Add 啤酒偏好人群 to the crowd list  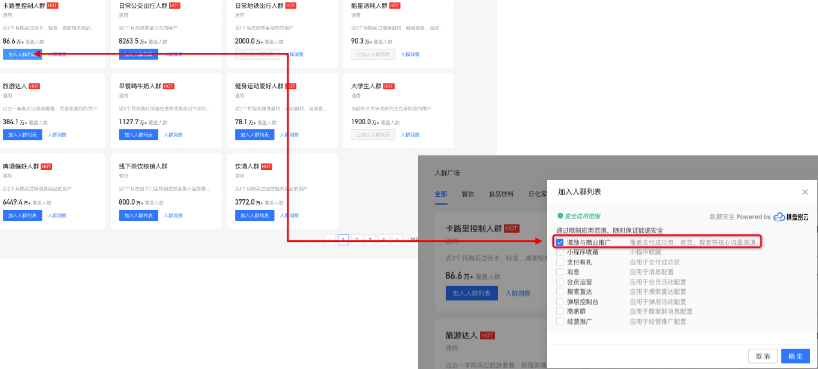click(x=22, y=215)
